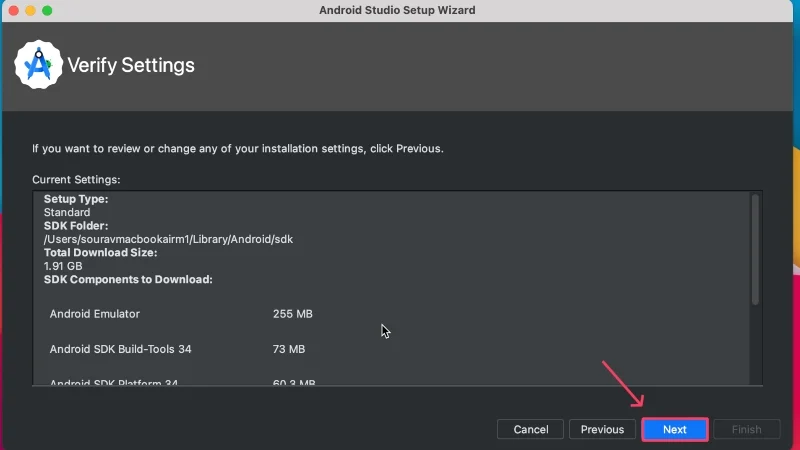Image resolution: width=800 pixels, height=450 pixels.
Task: Click the Previous button
Action: pyautogui.click(x=602, y=429)
